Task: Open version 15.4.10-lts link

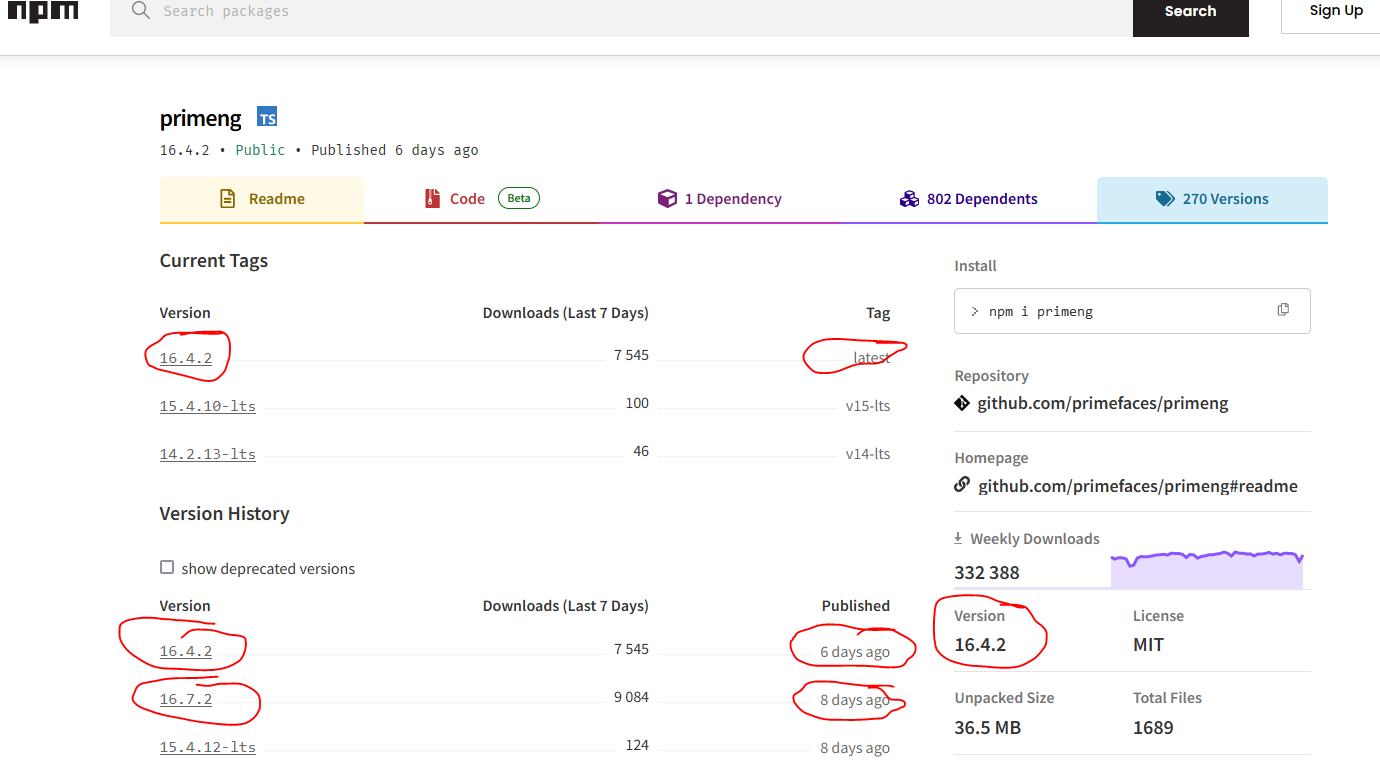Action: pos(208,406)
